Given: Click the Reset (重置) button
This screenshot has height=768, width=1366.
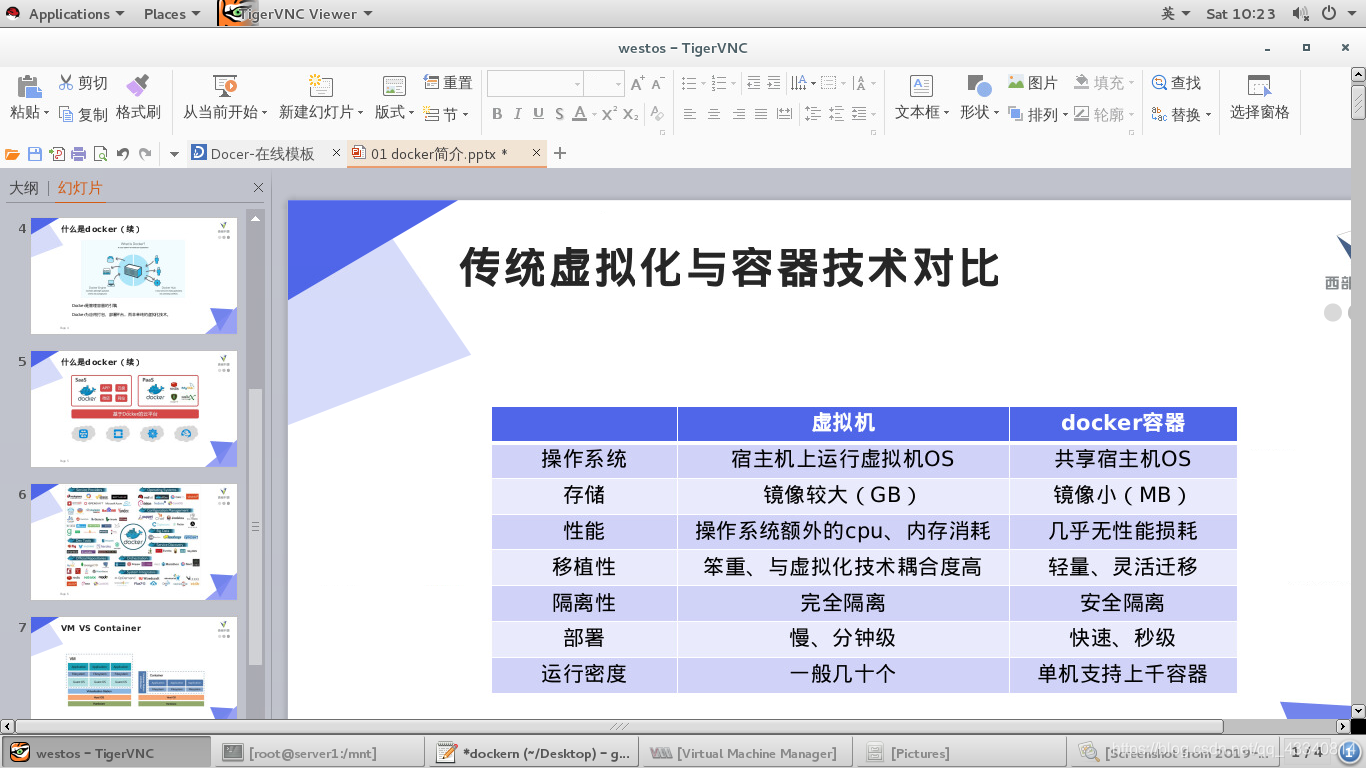Looking at the screenshot, I should [x=448, y=83].
